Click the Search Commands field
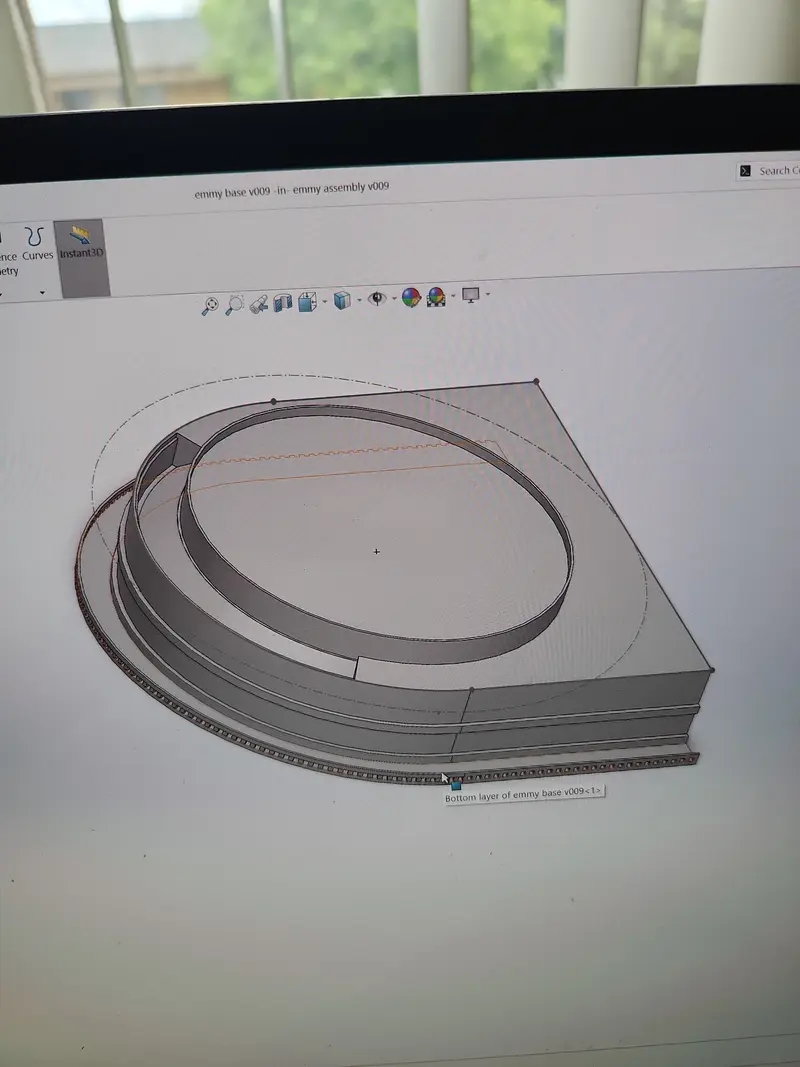Viewport: 800px width, 1067px height. pyautogui.click(x=768, y=171)
